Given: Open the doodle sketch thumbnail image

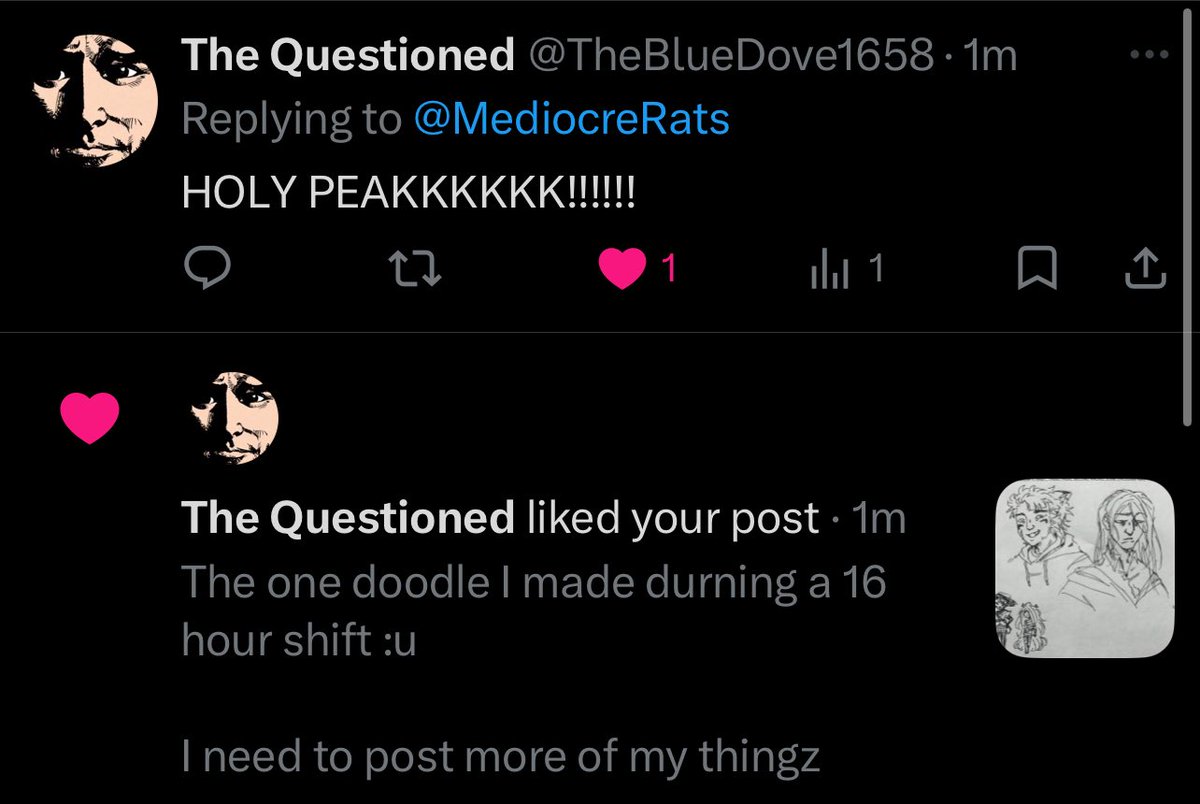Looking at the screenshot, I should click(x=1084, y=568).
